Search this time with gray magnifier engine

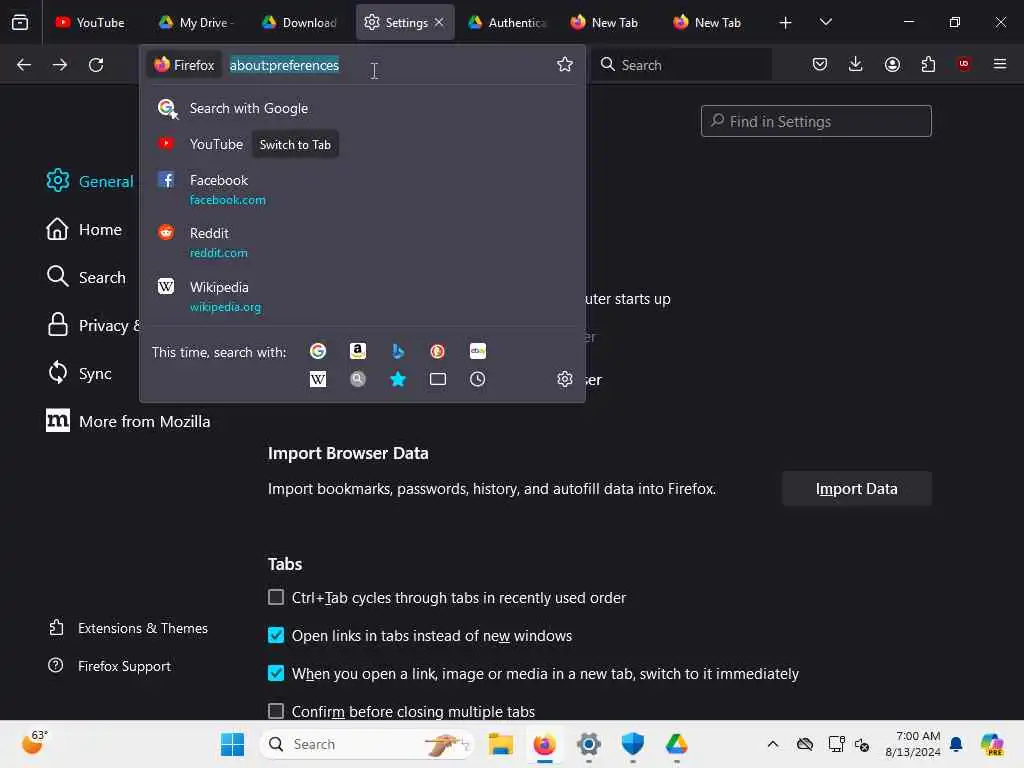coord(358,379)
